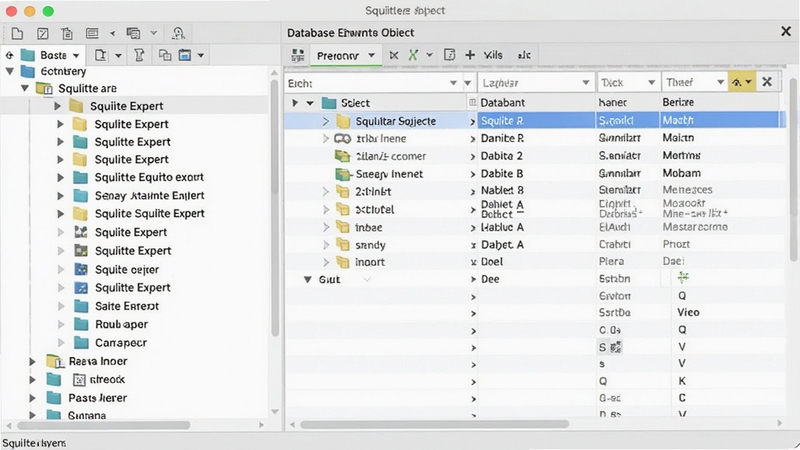Open dropdown arrow next to the page icon
The image size is (800, 450).
click(118, 56)
